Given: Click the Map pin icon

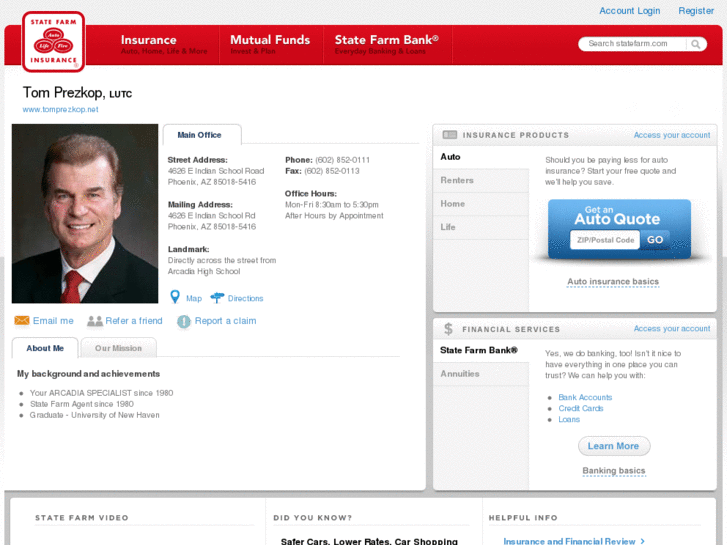Looking at the screenshot, I should (x=175, y=298).
